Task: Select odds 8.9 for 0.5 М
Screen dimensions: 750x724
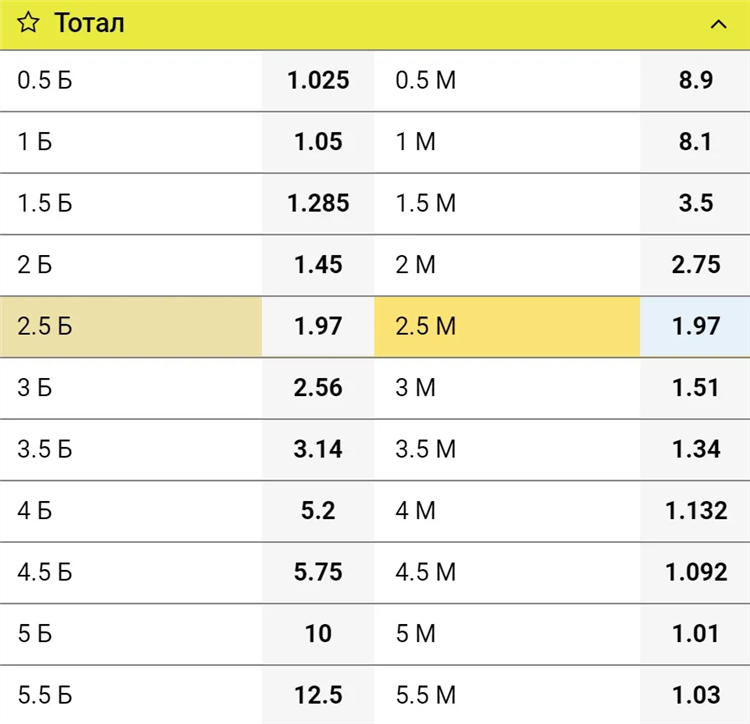Action: click(695, 80)
